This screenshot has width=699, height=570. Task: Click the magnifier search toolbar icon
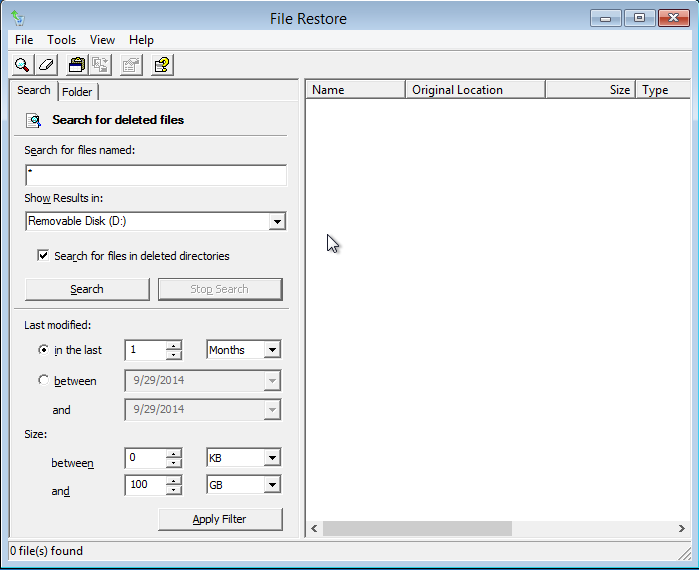click(x=22, y=65)
